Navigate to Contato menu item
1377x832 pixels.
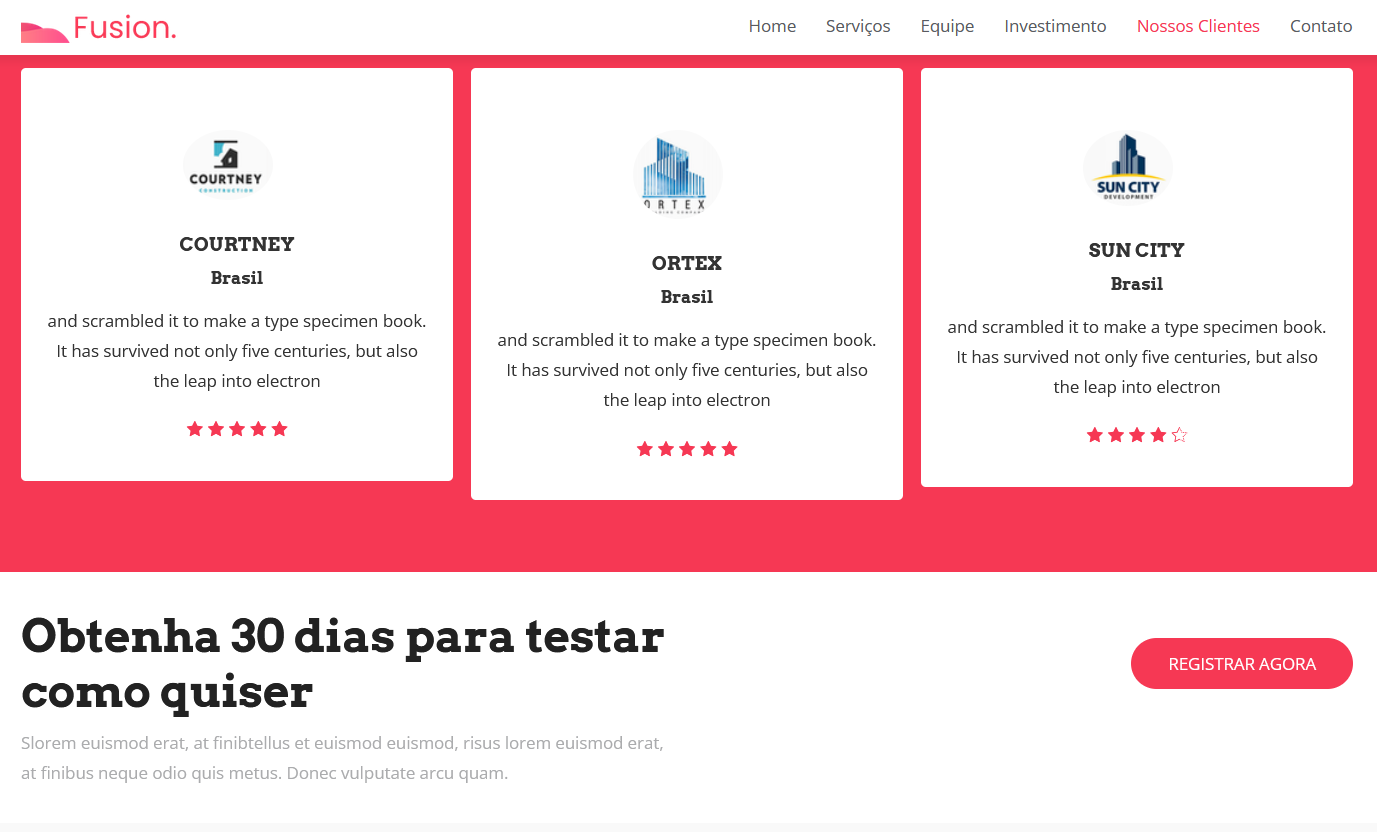click(1321, 26)
